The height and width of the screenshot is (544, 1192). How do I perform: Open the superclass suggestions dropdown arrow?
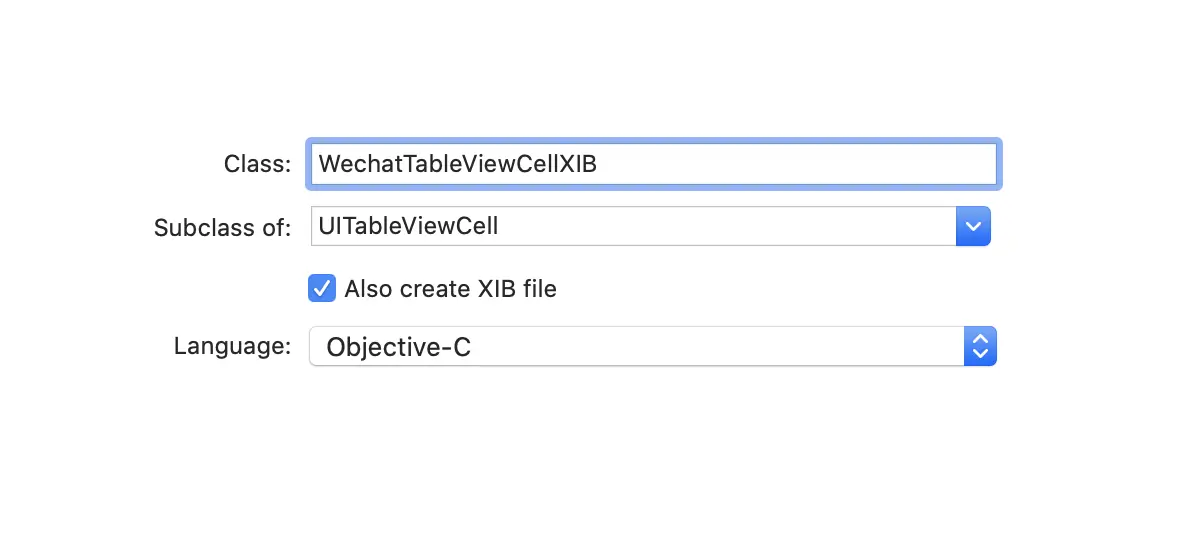pyautogui.click(x=973, y=227)
